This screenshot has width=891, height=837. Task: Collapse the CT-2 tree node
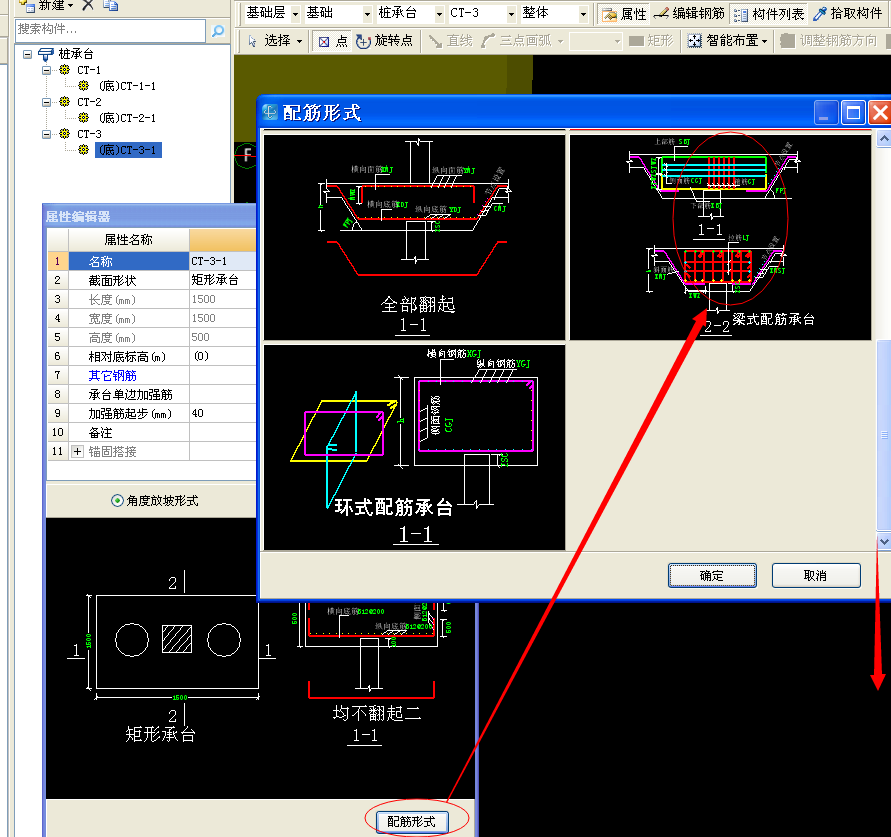(47, 102)
